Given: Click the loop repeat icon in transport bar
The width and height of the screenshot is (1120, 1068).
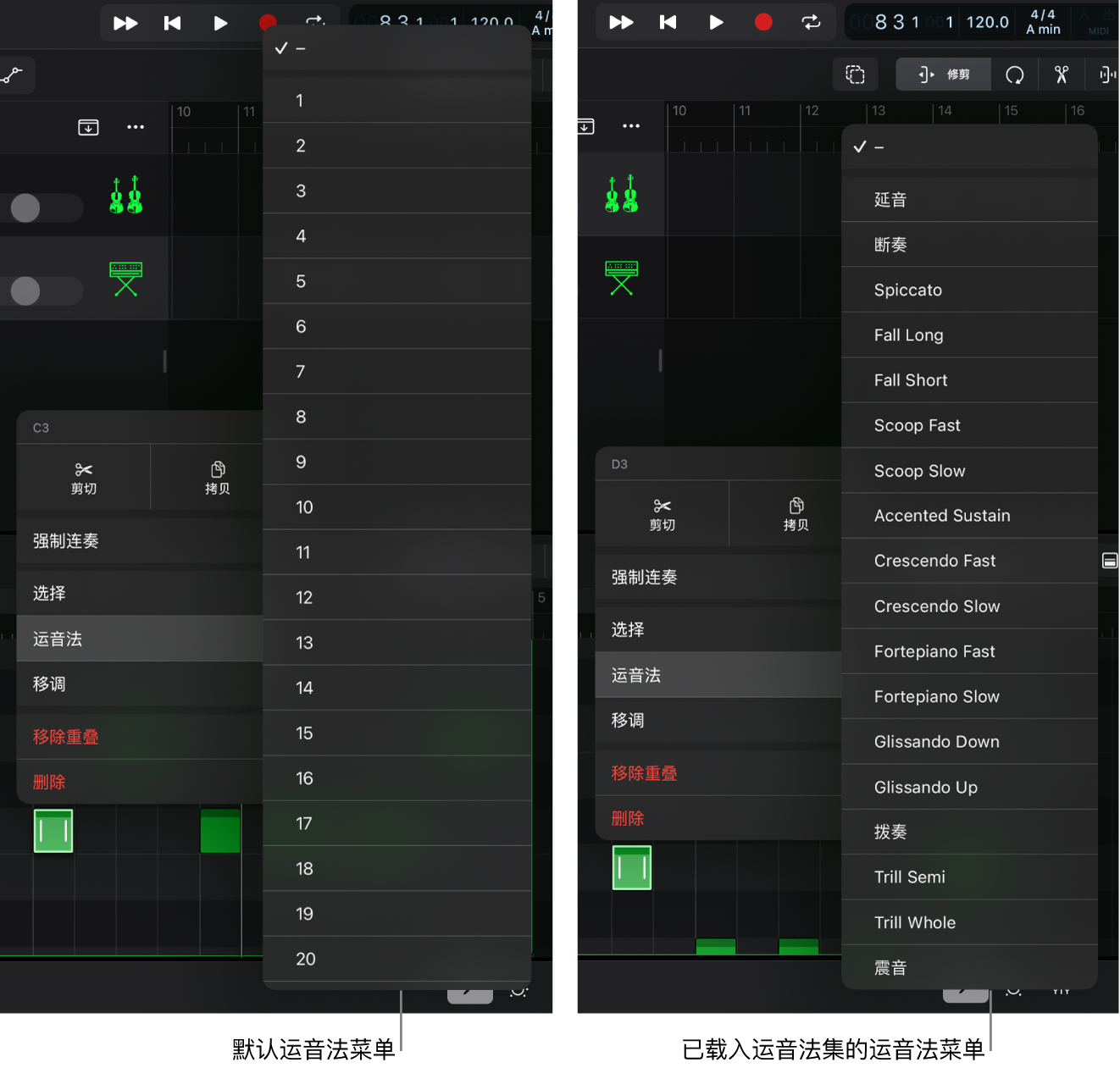Looking at the screenshot, I should 811,23.
